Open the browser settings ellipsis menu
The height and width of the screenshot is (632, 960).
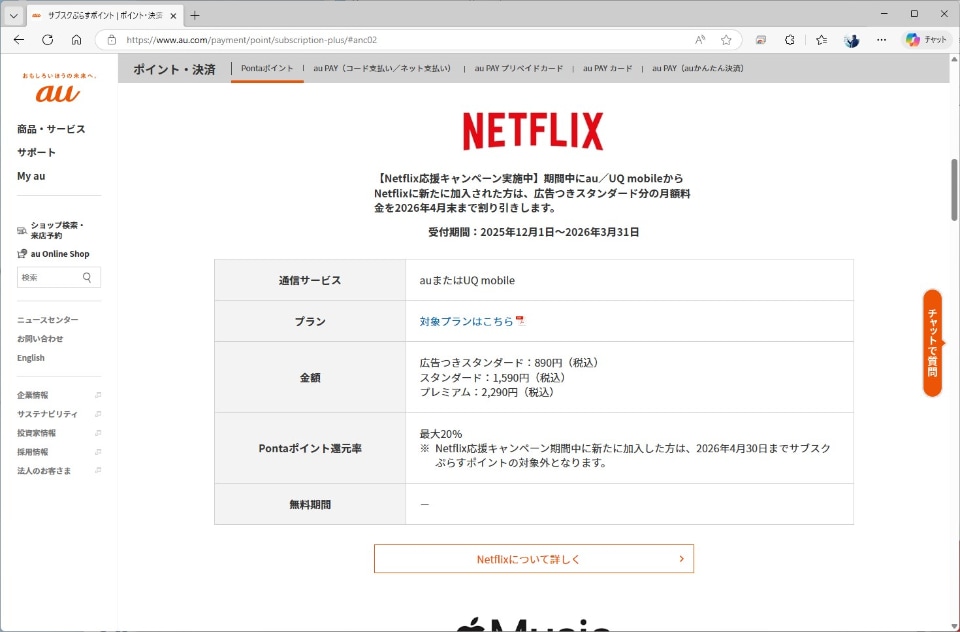[881, 40]
